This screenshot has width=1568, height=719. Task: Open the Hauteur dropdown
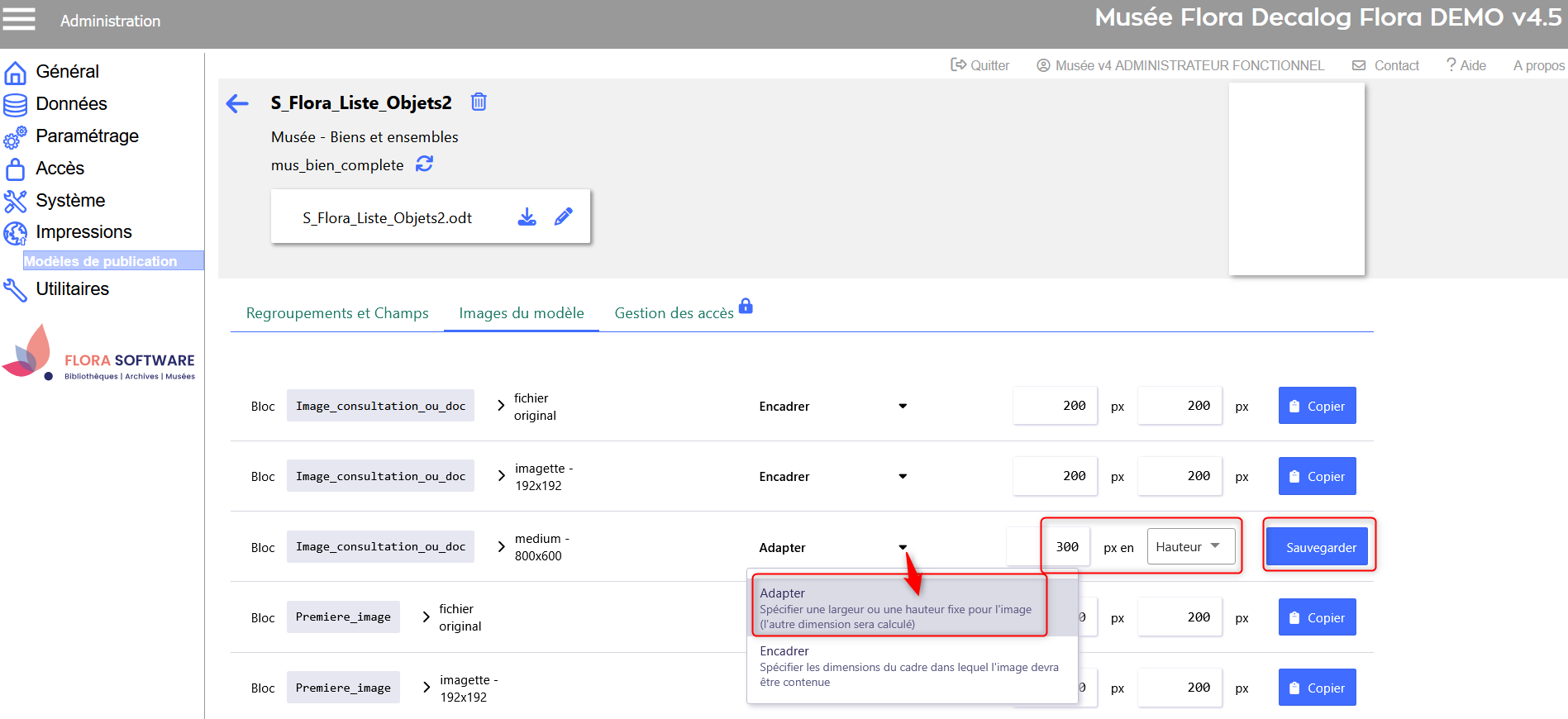point(1190,546)
